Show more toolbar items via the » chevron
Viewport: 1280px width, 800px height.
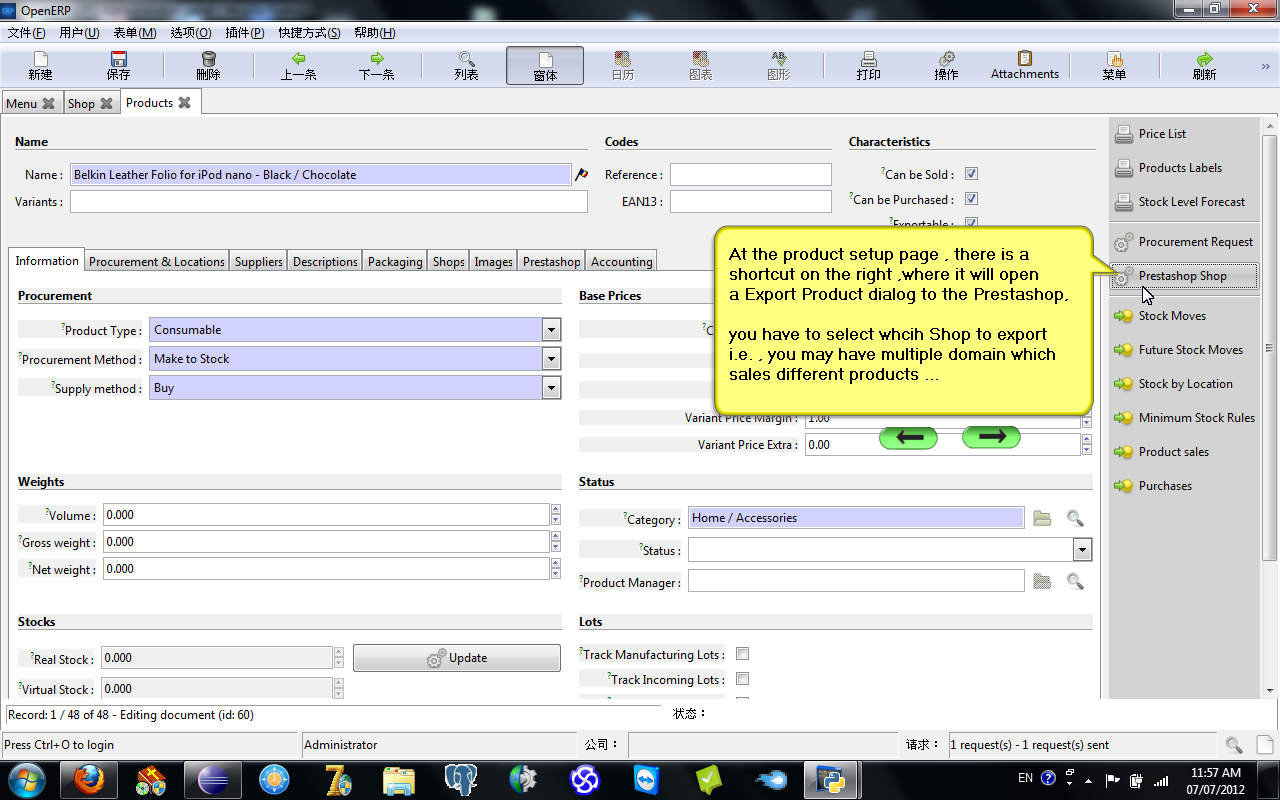point(1265,67)
